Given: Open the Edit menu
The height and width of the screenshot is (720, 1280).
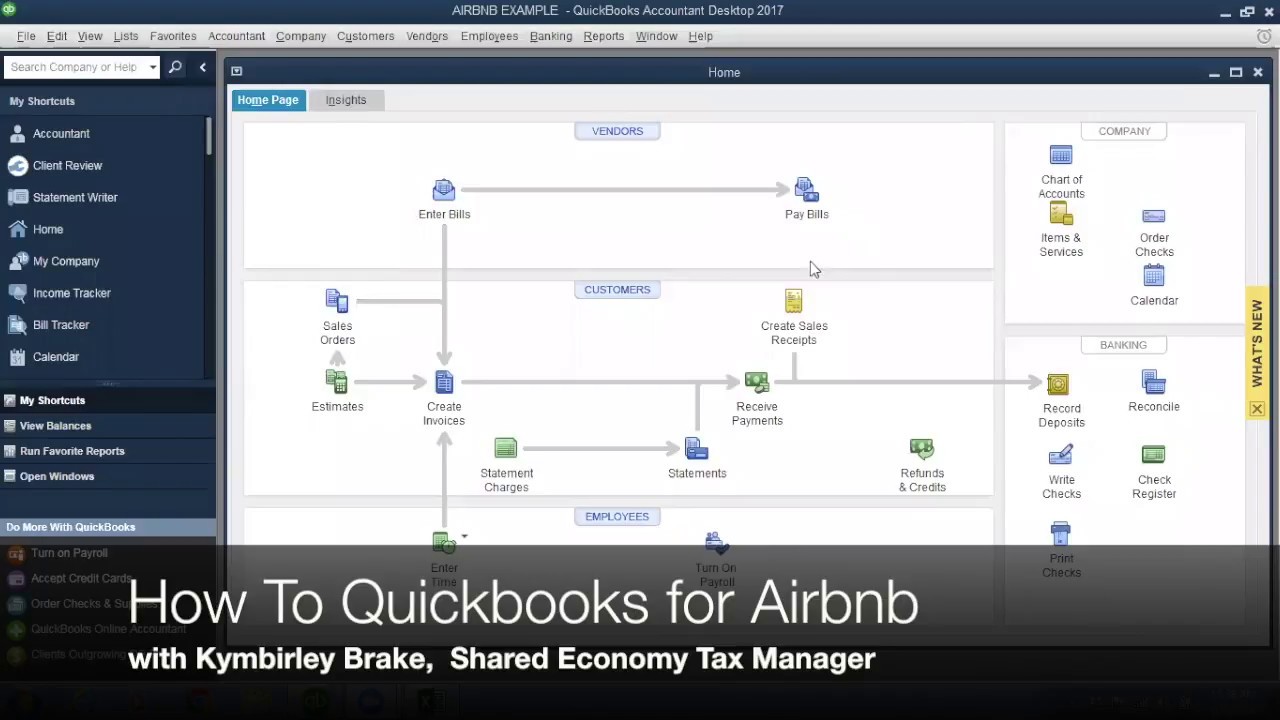Looking at the screenshot, I should (57, 36).
